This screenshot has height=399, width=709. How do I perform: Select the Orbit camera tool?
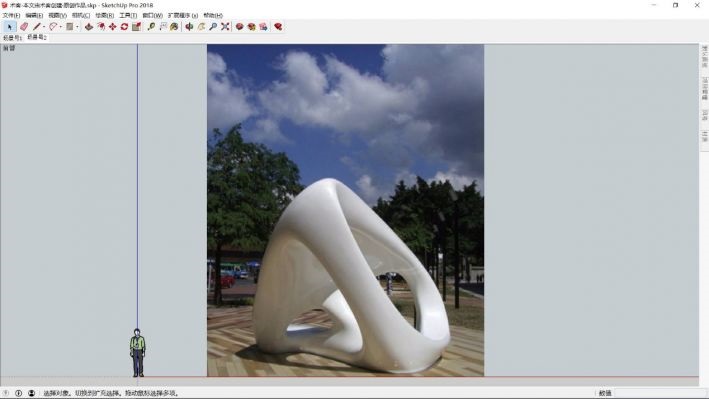[189, 27]
